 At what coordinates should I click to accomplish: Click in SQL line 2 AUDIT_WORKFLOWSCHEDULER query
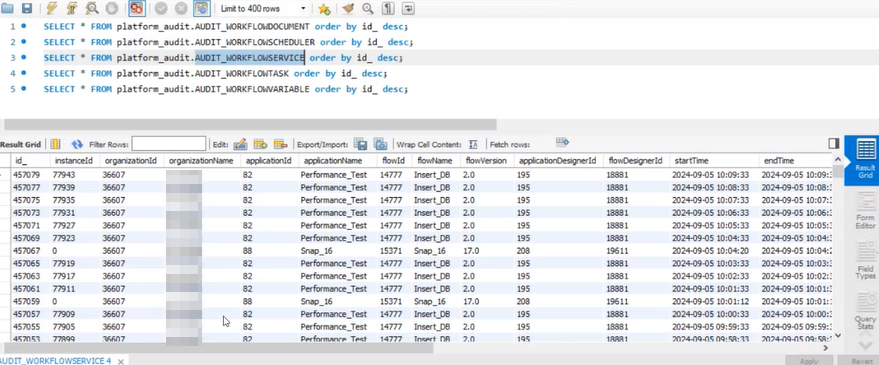228,42
